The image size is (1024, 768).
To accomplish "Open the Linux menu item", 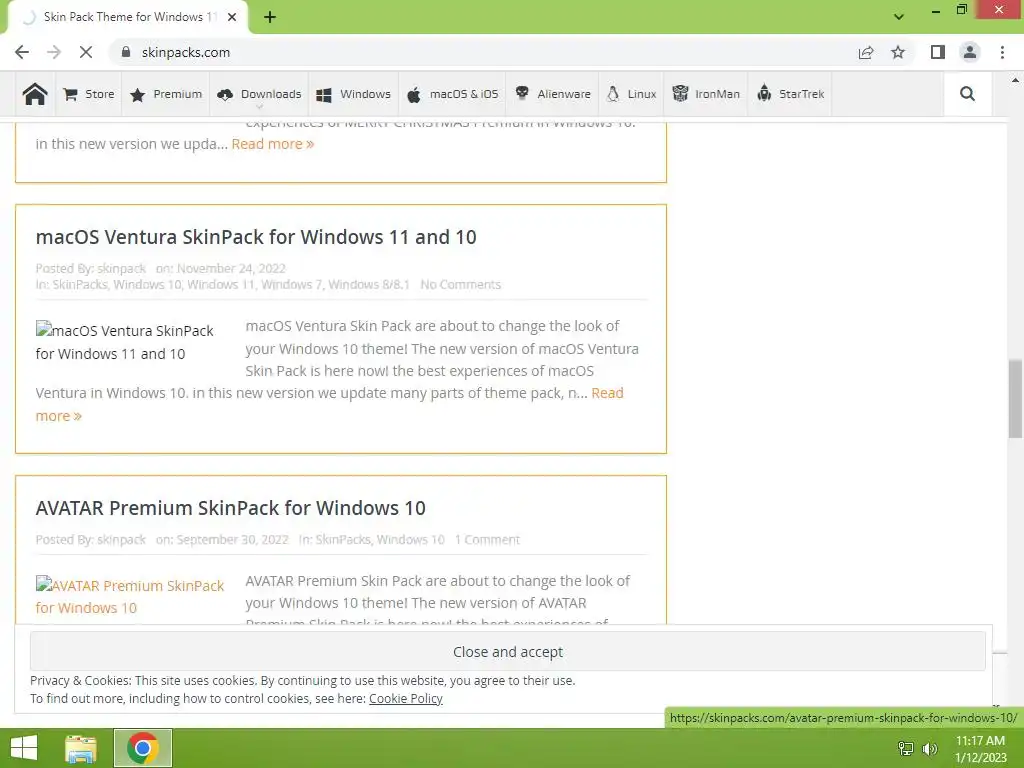I will (631, 94).
